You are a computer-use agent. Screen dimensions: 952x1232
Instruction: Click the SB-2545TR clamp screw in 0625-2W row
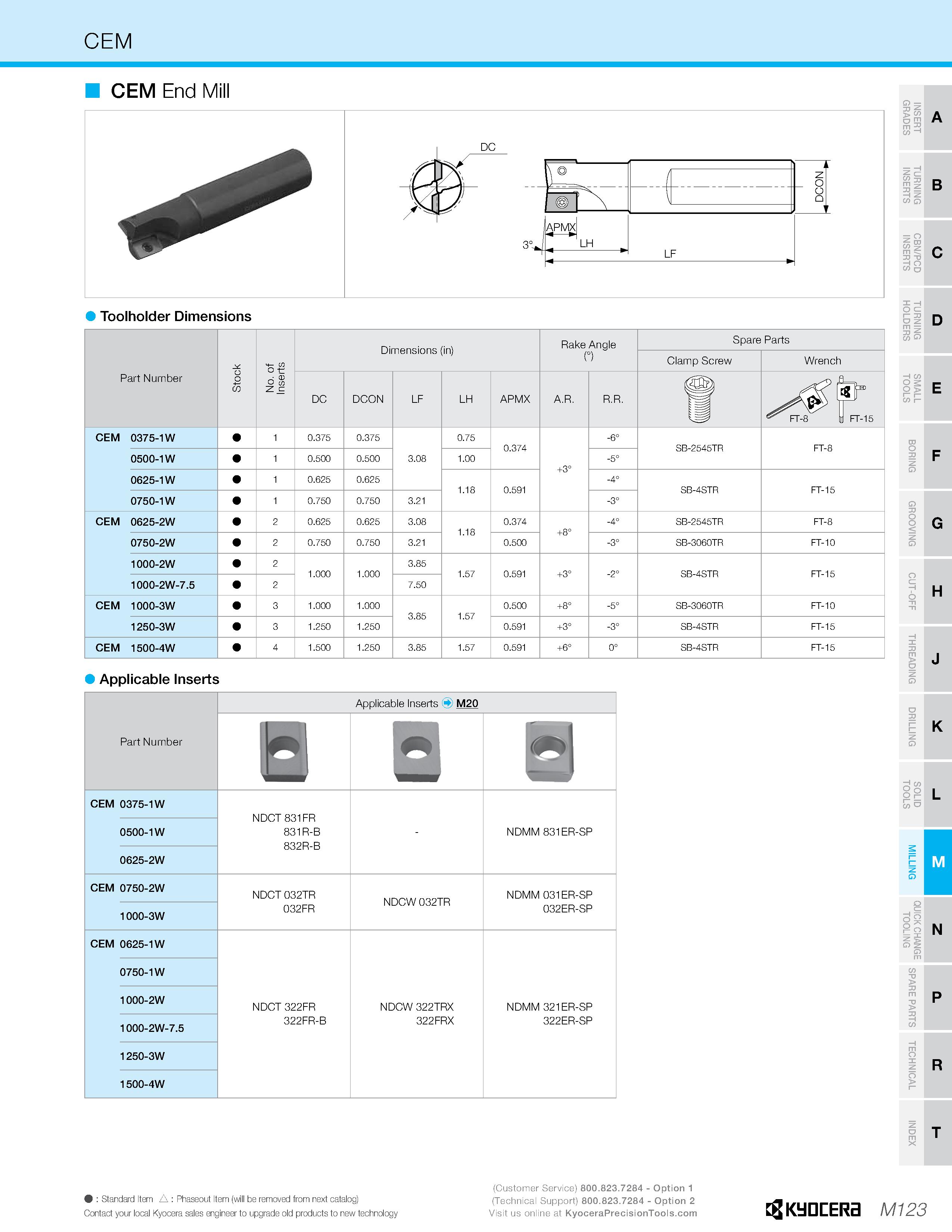tap(699, 522)
